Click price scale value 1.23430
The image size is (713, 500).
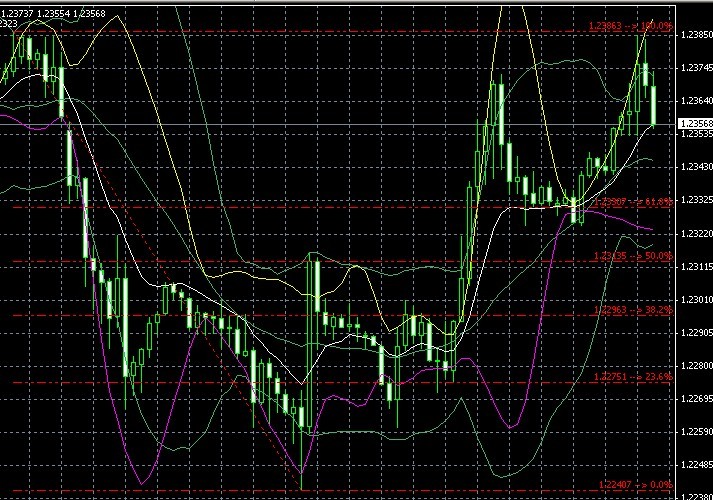697,167
